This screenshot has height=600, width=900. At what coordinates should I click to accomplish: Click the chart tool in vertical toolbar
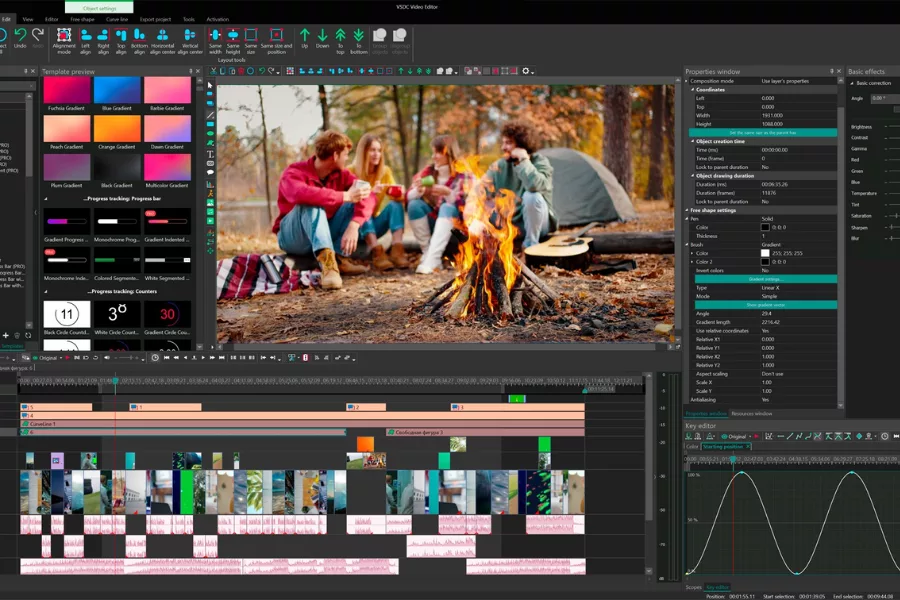click(x=210, y=184)
